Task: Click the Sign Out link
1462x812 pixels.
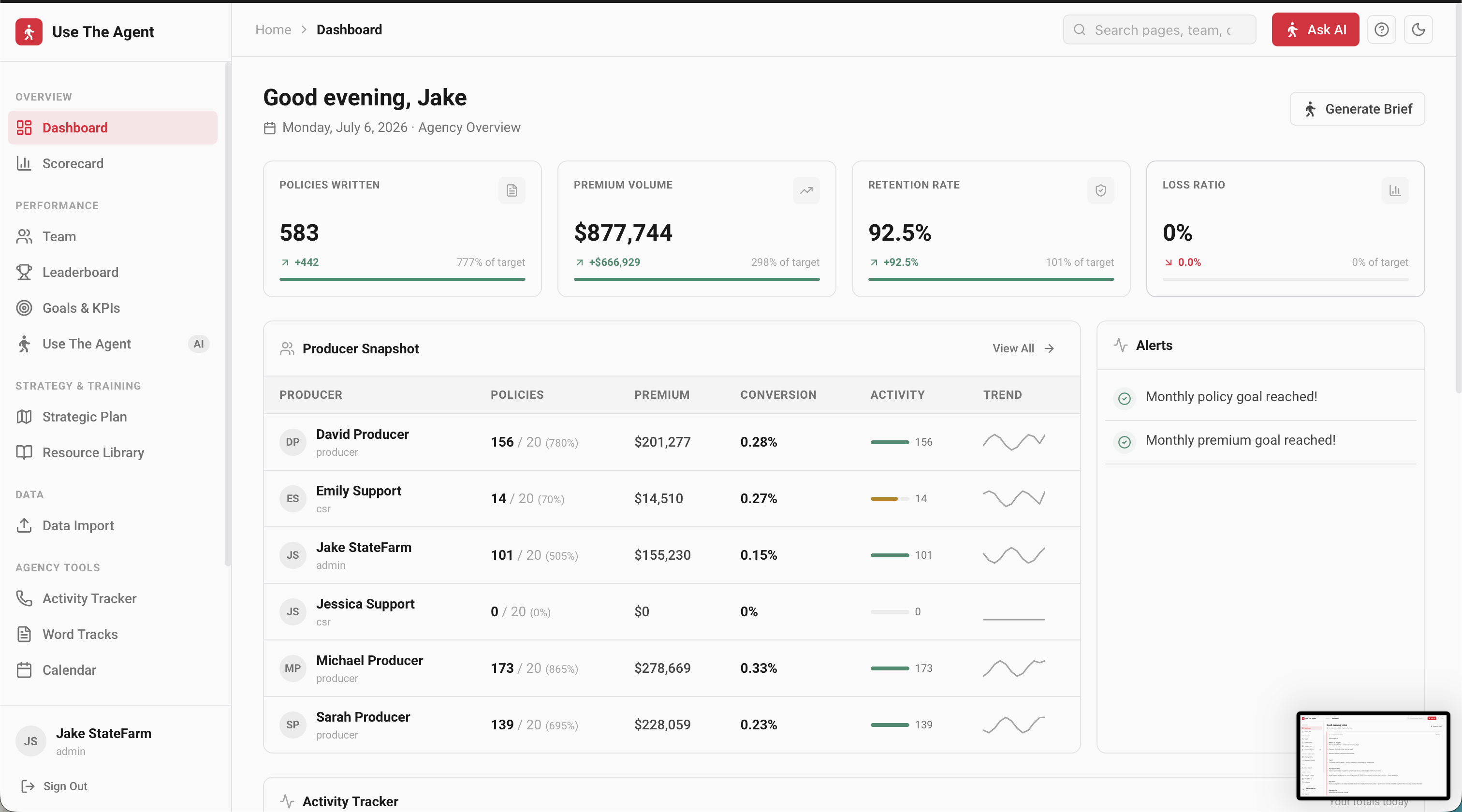Action: [55, 786]
